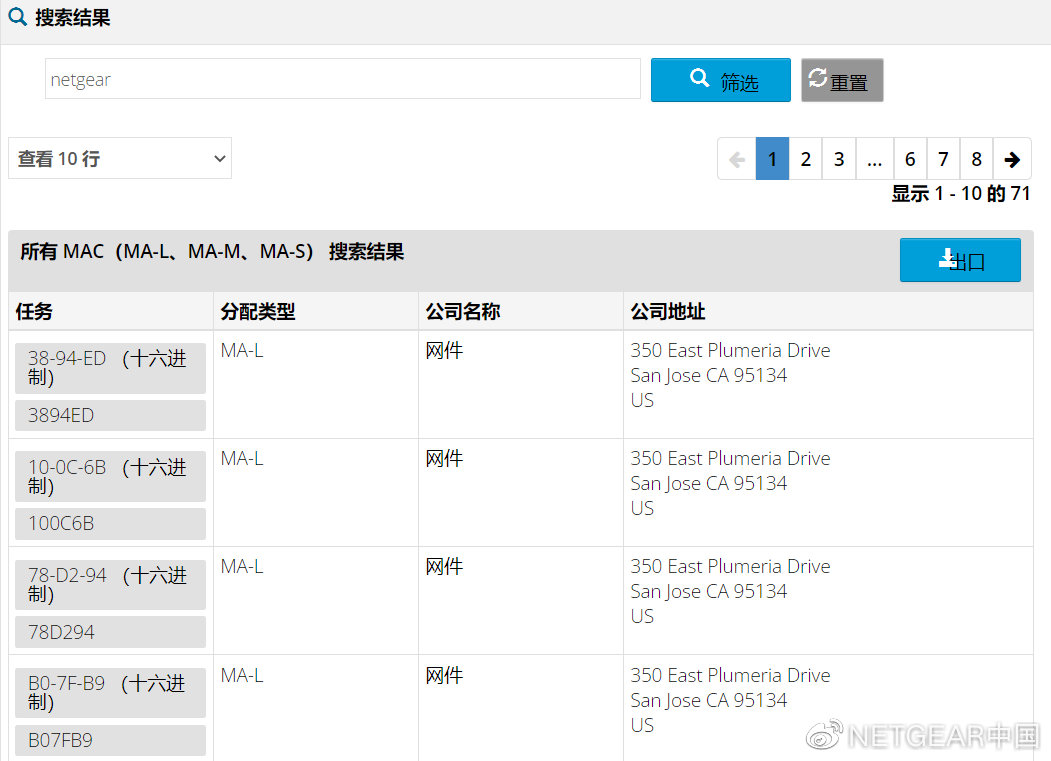1051x761 pixels.
Task: Click the gray 重置 reset button
Action: click(842, 80)
